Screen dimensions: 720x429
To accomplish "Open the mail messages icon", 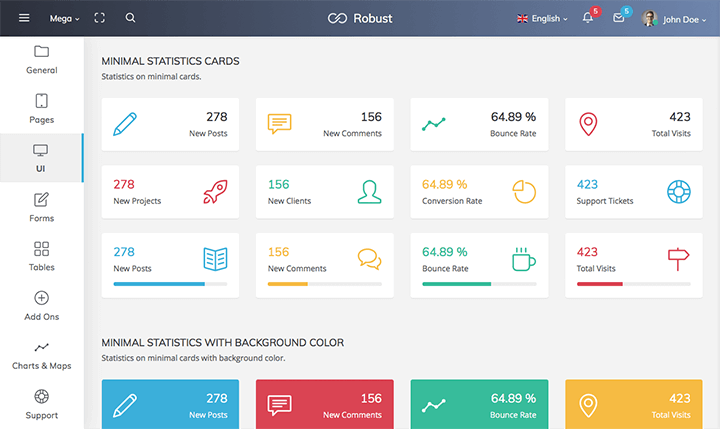I will [x=619, y=18].
